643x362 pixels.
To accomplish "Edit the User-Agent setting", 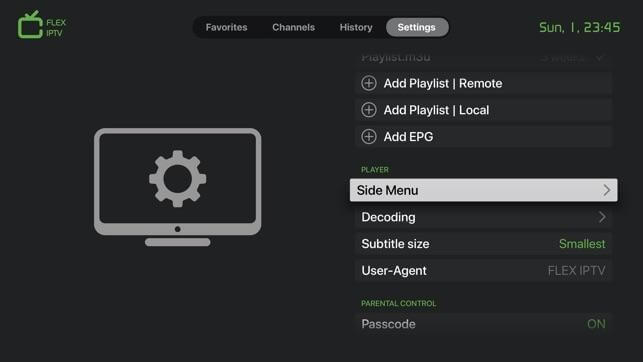I will pyautogui.click(x=483, y=270).
